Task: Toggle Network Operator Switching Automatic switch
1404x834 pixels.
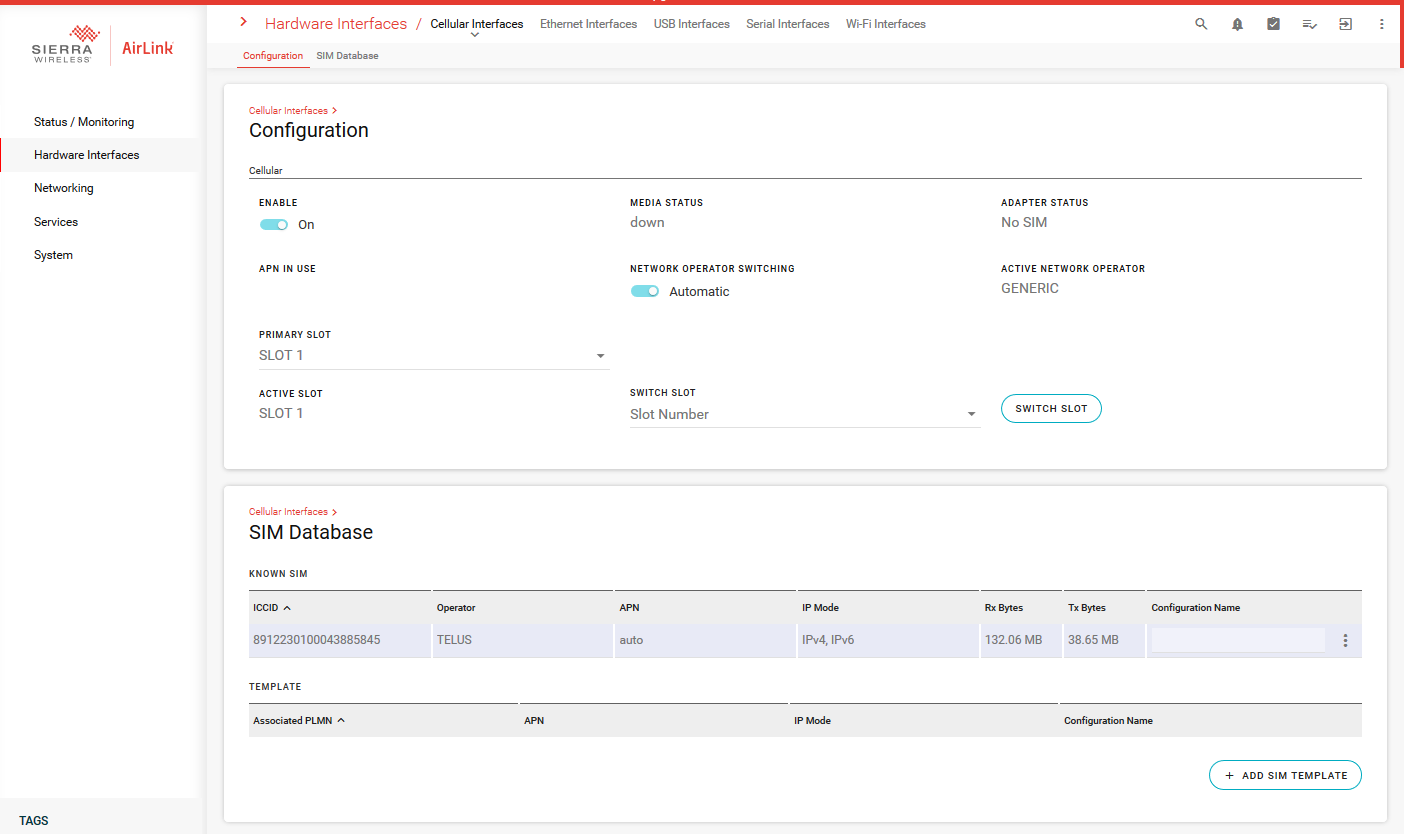Action: [x=645, y=292]
